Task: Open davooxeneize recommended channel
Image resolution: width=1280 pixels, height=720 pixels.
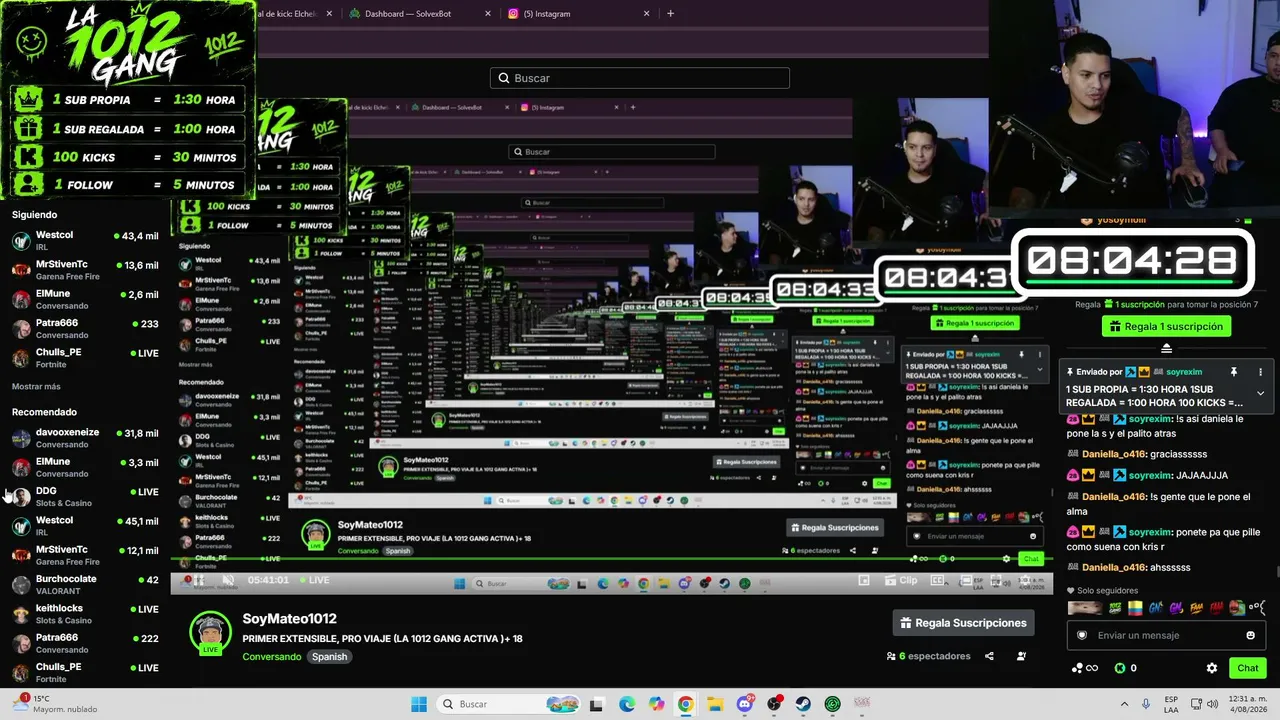Action: [85, 438]
